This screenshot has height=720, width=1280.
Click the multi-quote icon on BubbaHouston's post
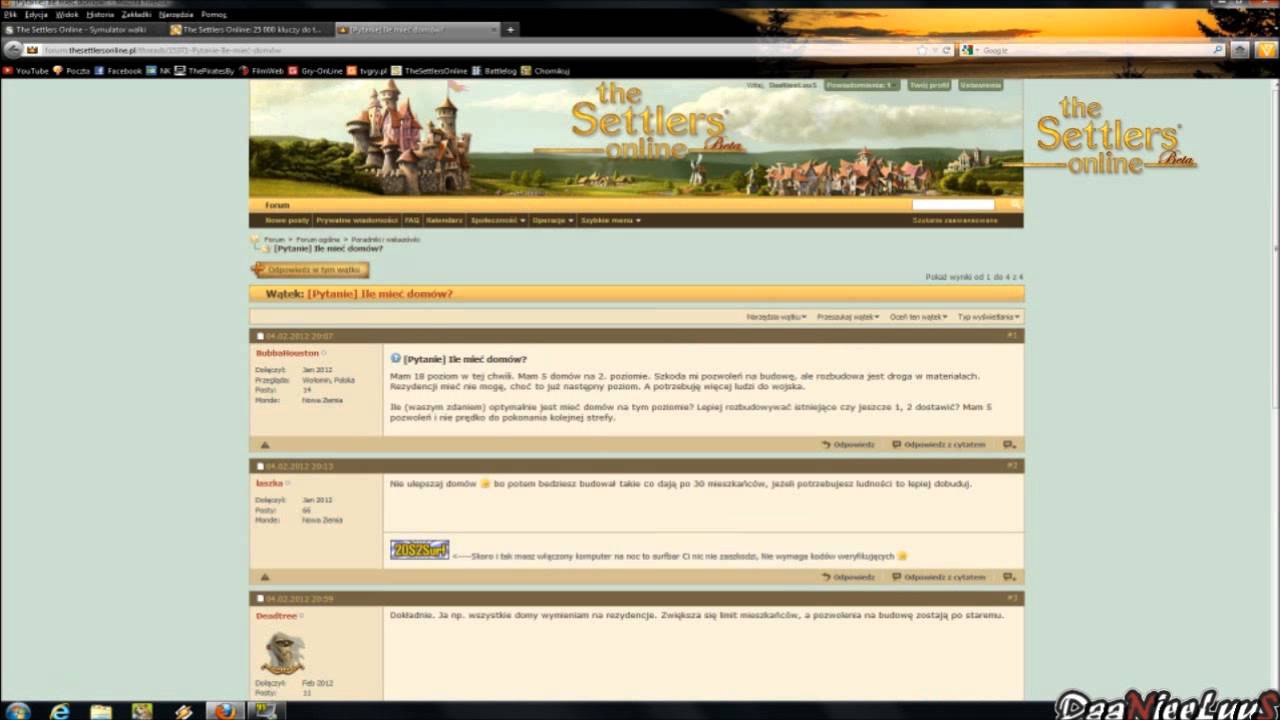(x=1009, y=444)
